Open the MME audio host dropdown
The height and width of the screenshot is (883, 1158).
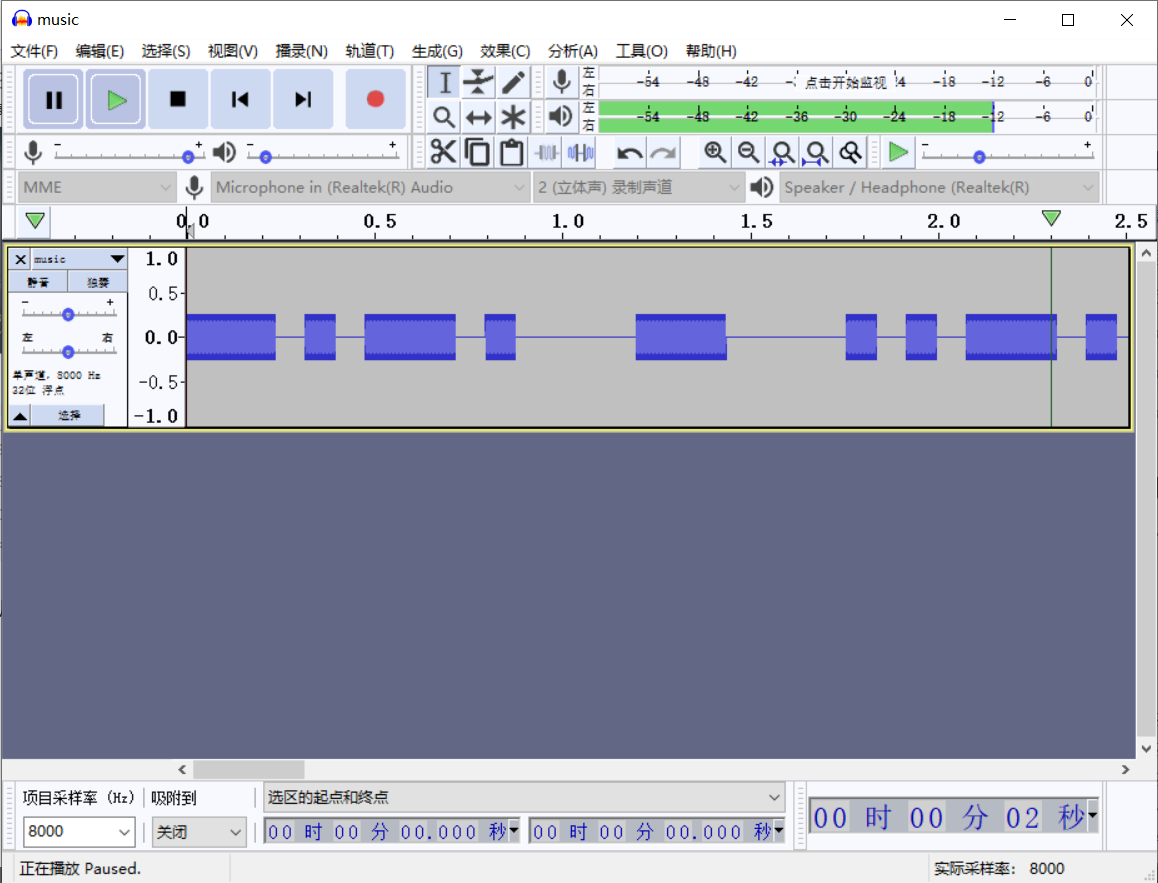[x=96, y=188]
